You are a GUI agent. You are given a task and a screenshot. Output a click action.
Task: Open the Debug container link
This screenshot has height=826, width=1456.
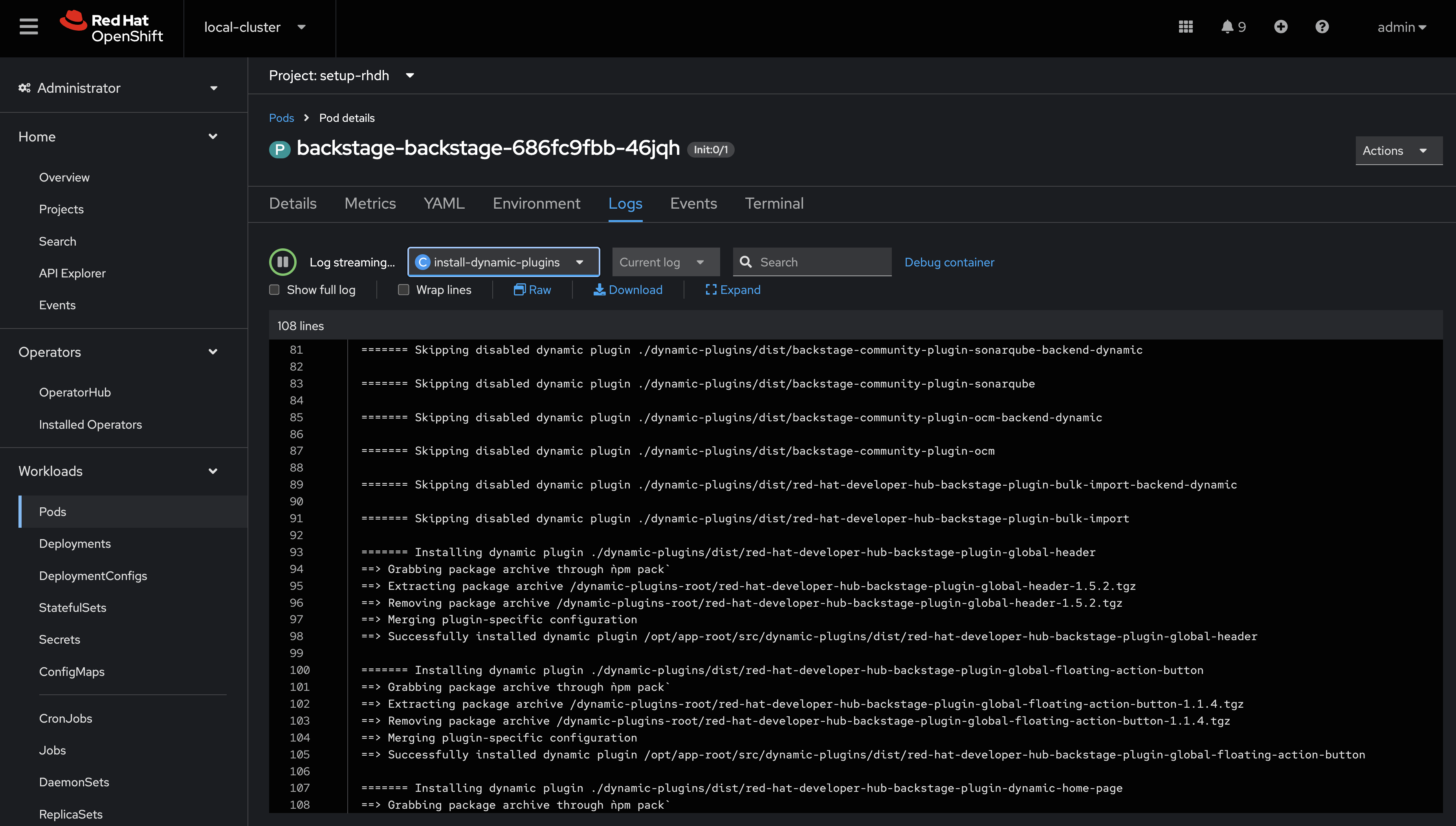pos(949,262)
